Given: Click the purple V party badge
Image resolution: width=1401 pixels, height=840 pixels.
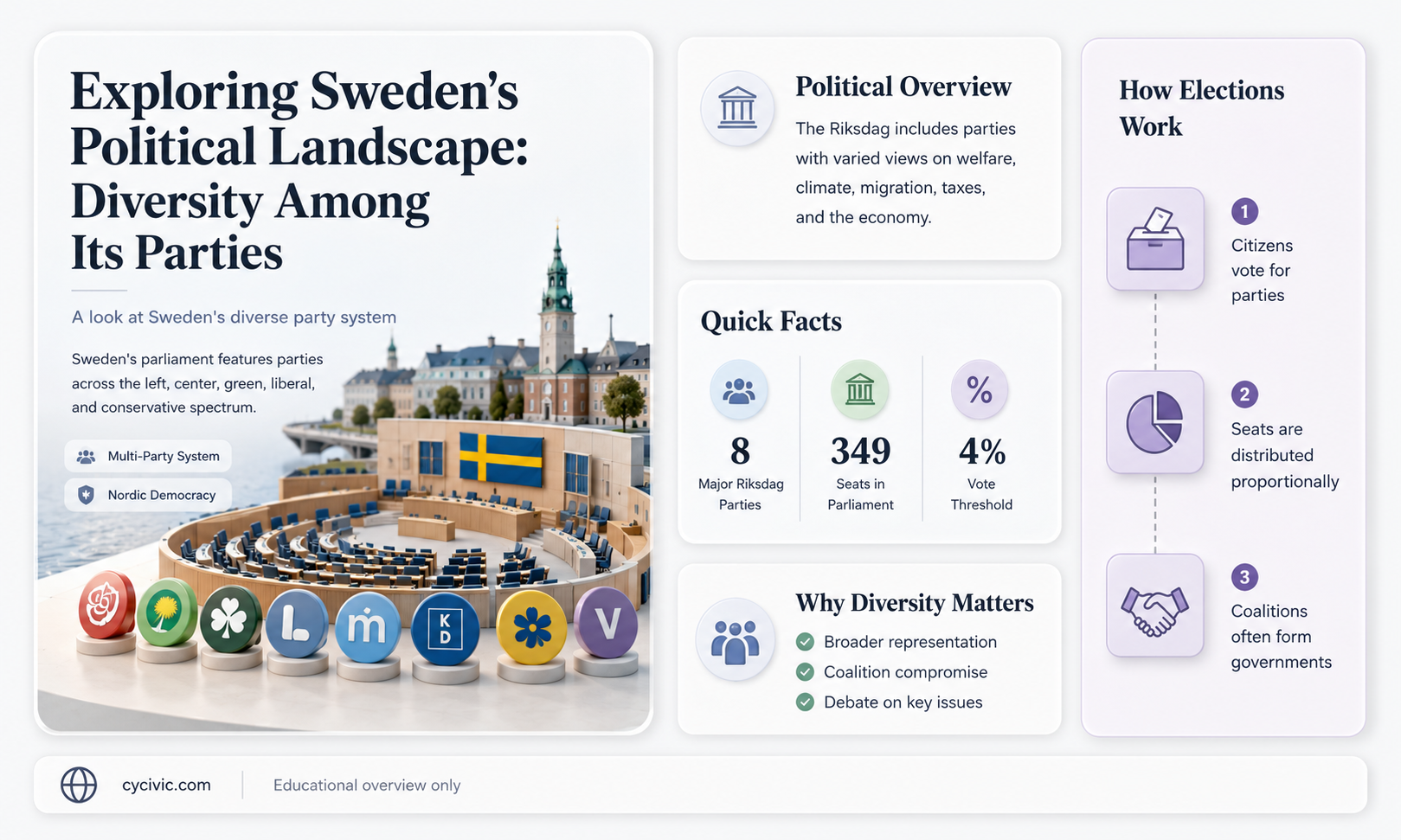Looking at the screenshot, I should tap(607, 622).
